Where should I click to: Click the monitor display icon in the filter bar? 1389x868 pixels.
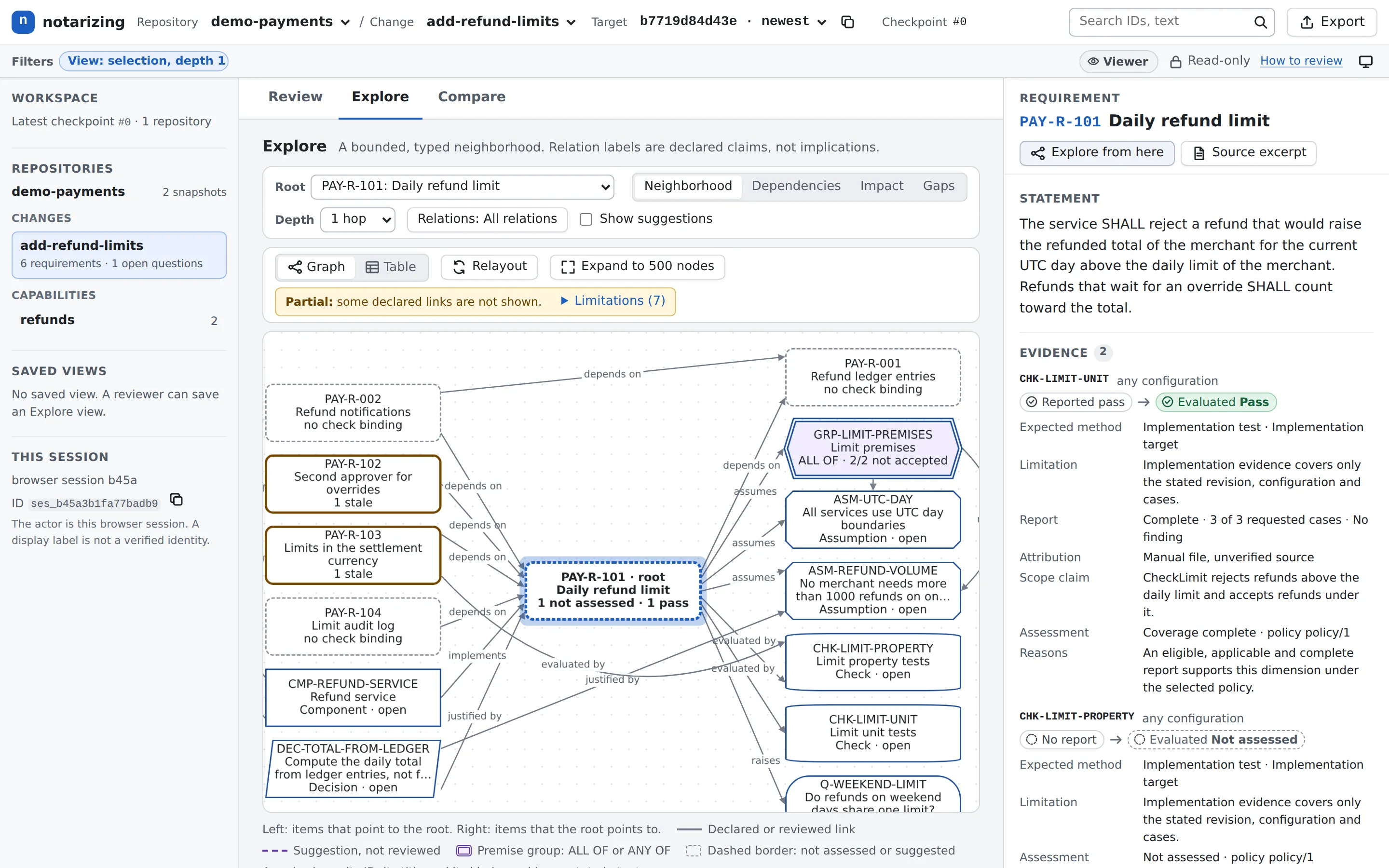[1365, 61]
